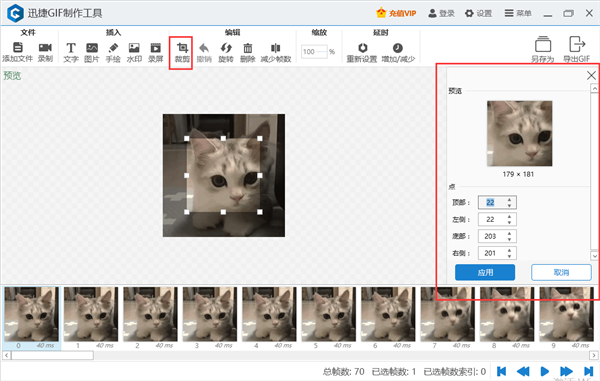
Task: Select frame 5 thumbnail
Action: click(x=329, y=314)
